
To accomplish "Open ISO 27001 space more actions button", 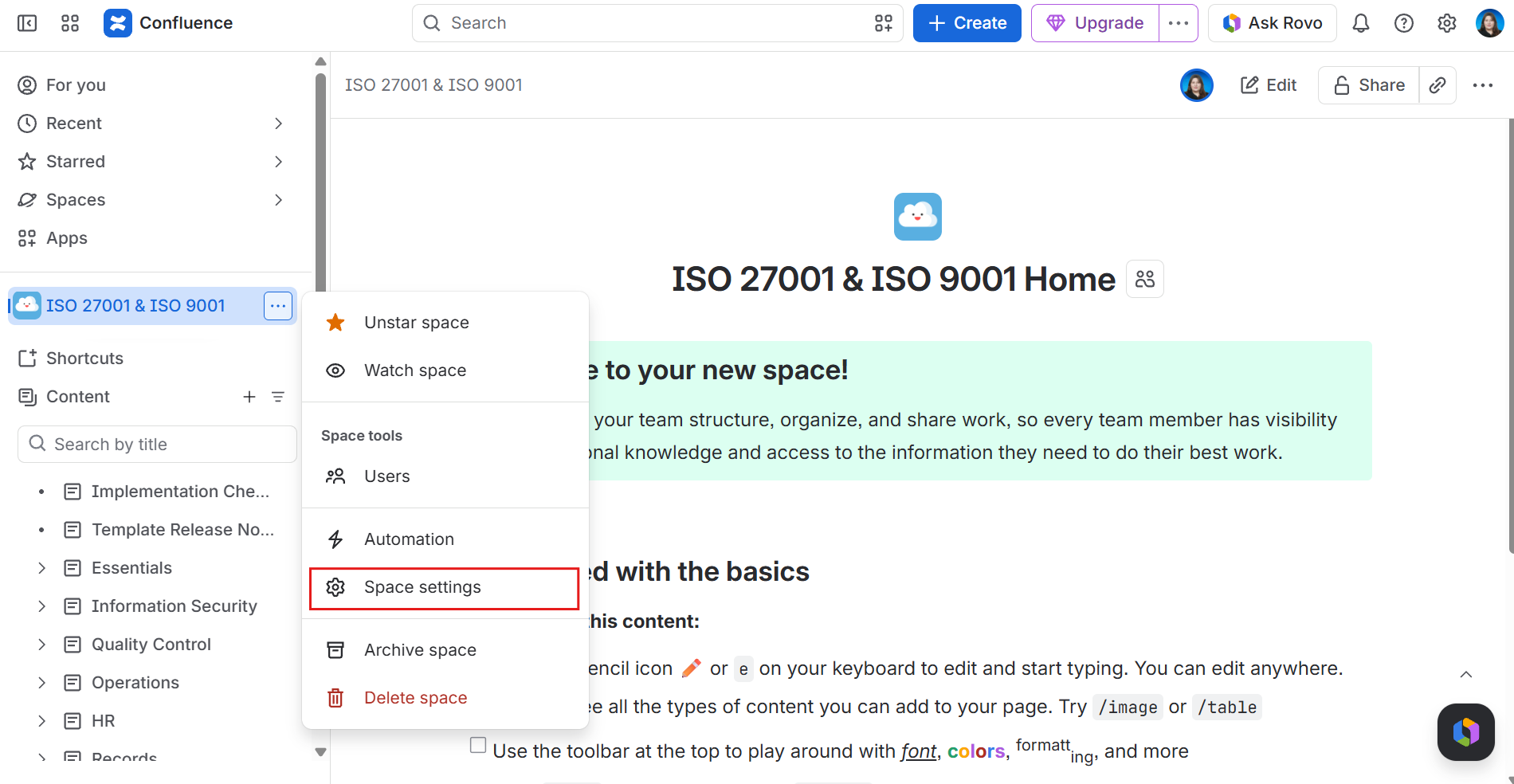I will pyautogui.click(x=278, y=306).
